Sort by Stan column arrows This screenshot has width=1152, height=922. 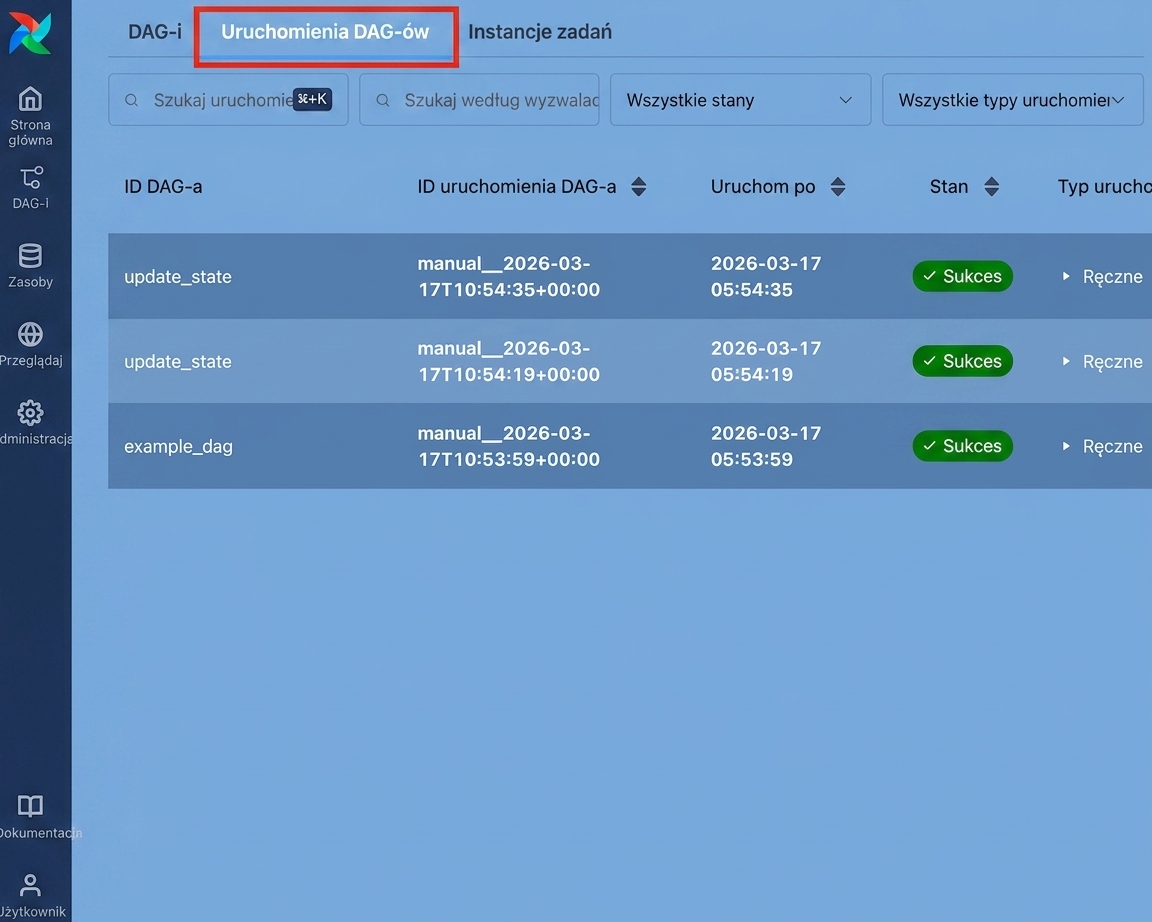click(x=991, y=187)
